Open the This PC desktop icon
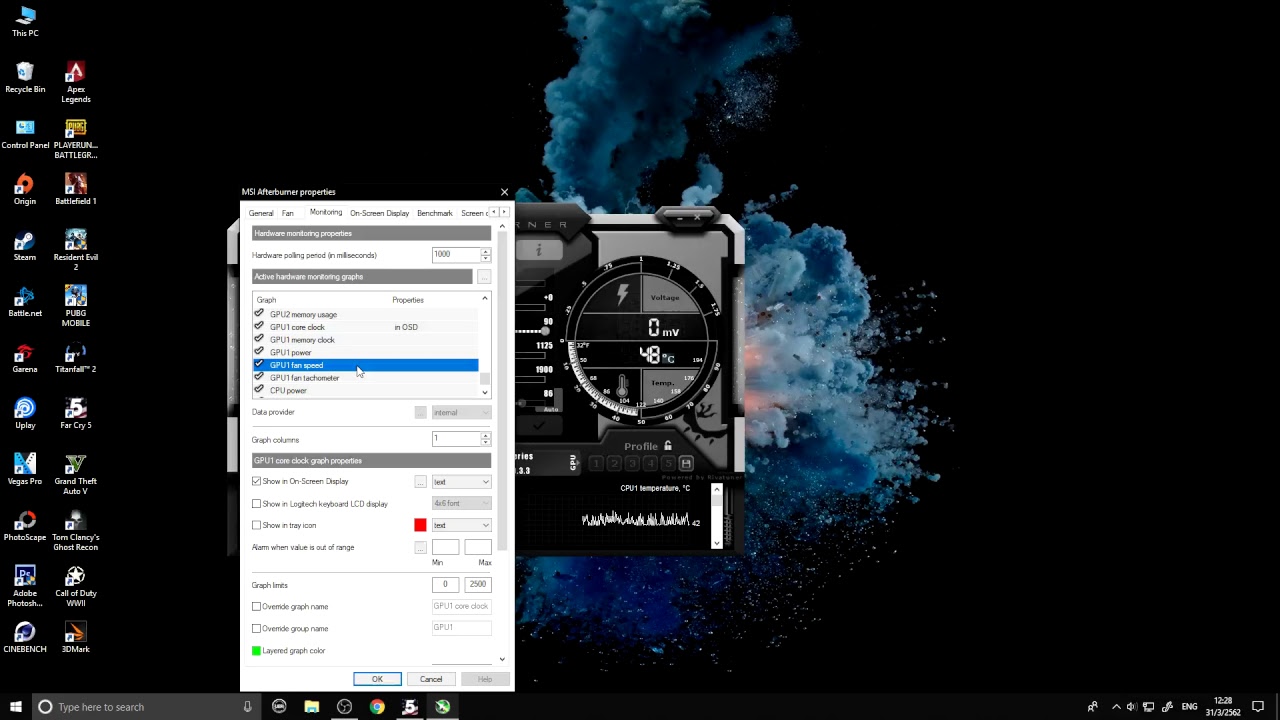Screen dimensions: 1280x720 (25, 21)
